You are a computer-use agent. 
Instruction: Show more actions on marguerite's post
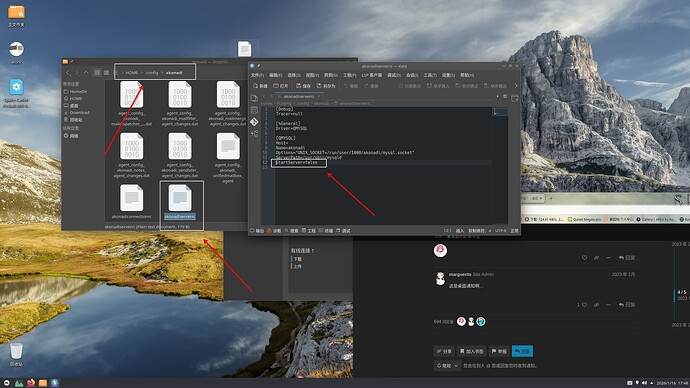tap(608, 304)
